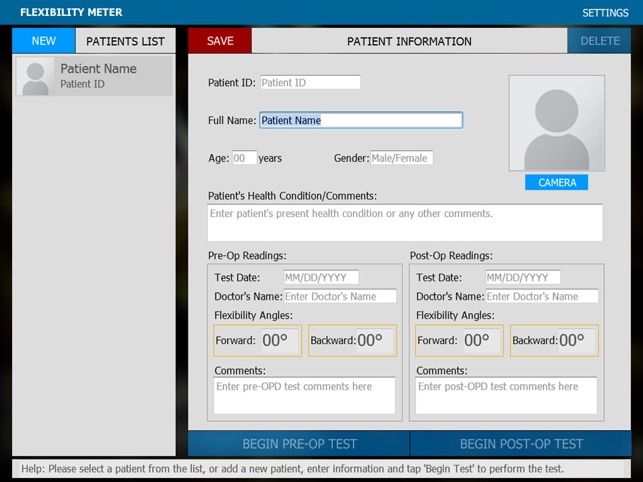
Task: Switch to the PATIENTS LIST tab
Action: (125, 41)
